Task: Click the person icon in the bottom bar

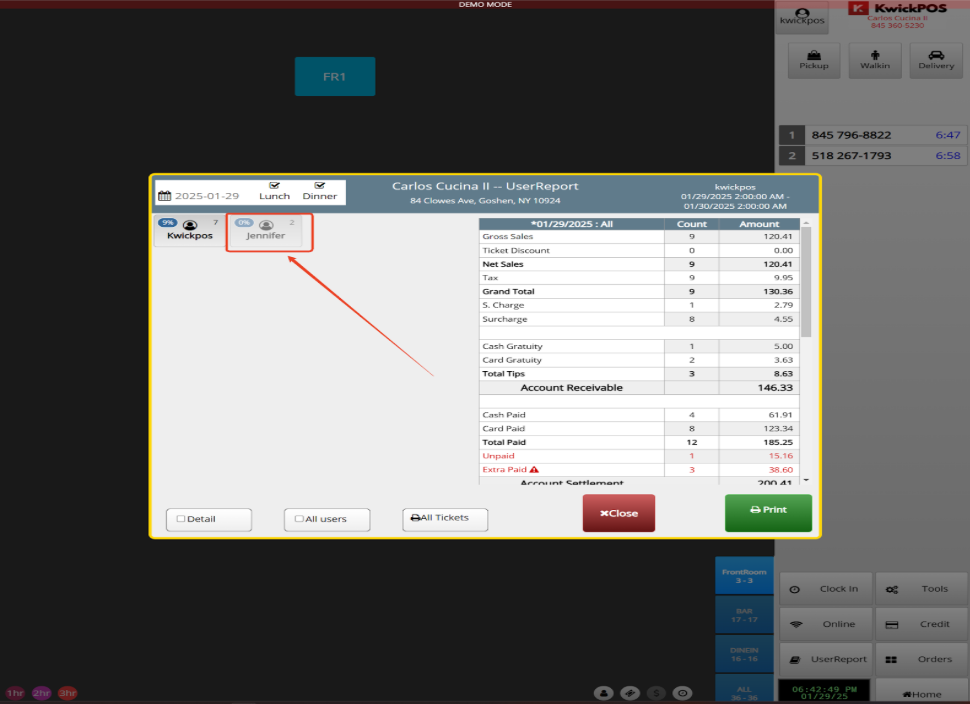Action: 604,693
